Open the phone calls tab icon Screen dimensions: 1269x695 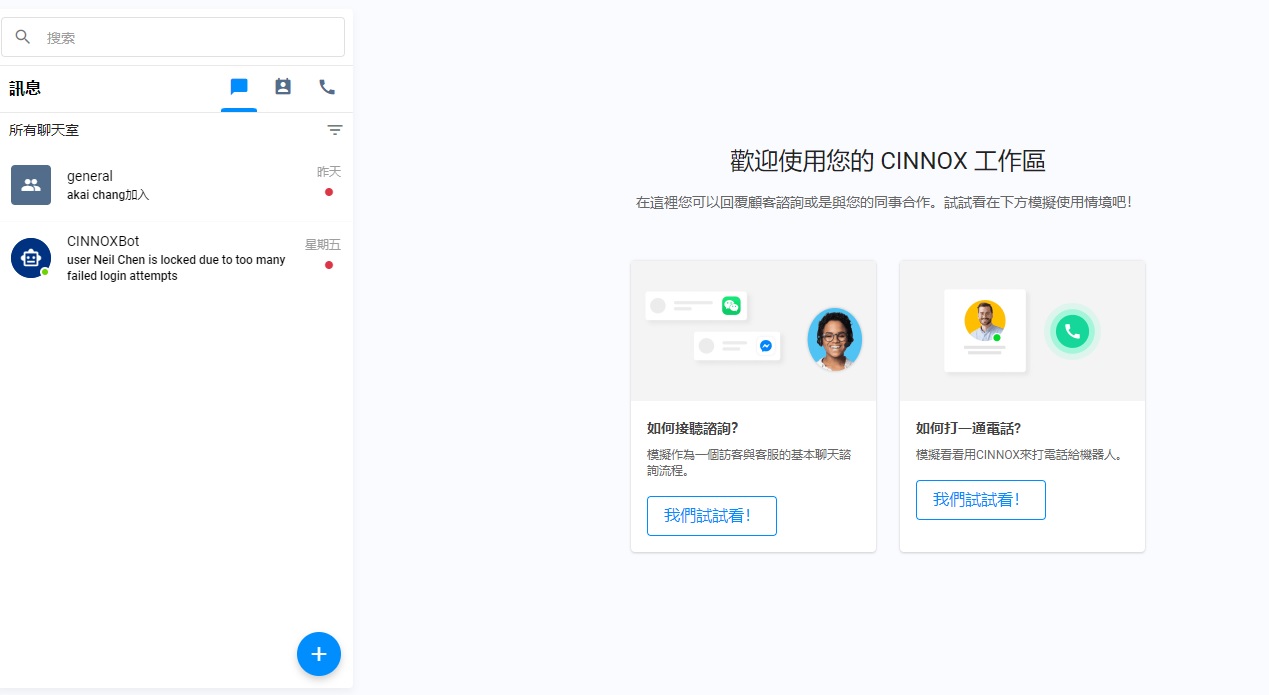(x=327, y=87)
